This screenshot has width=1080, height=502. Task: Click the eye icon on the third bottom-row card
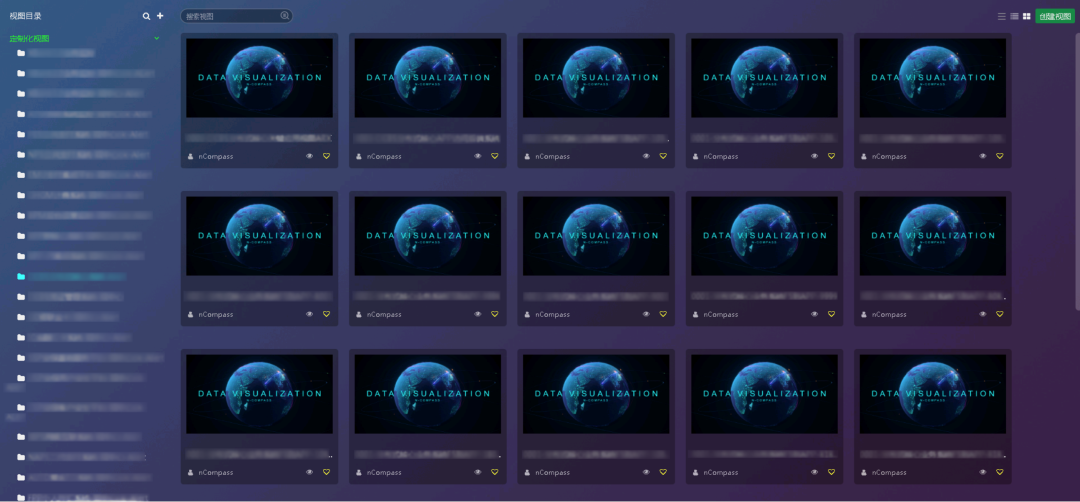(x=646, y=472)
